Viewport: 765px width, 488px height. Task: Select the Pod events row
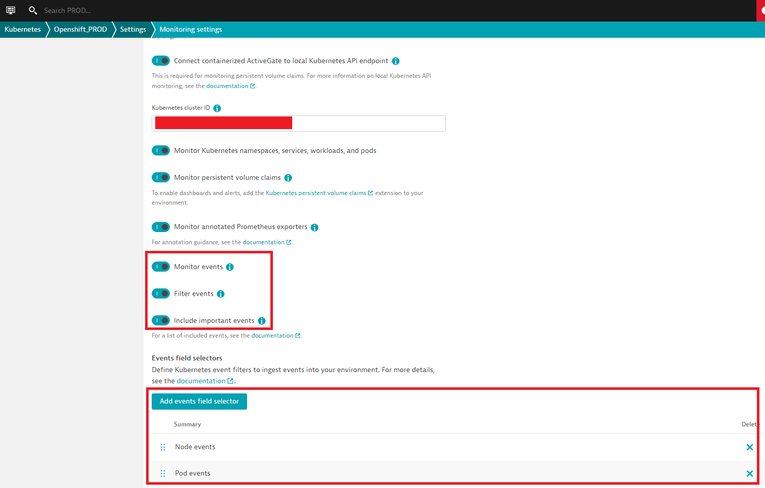point(453,473)
